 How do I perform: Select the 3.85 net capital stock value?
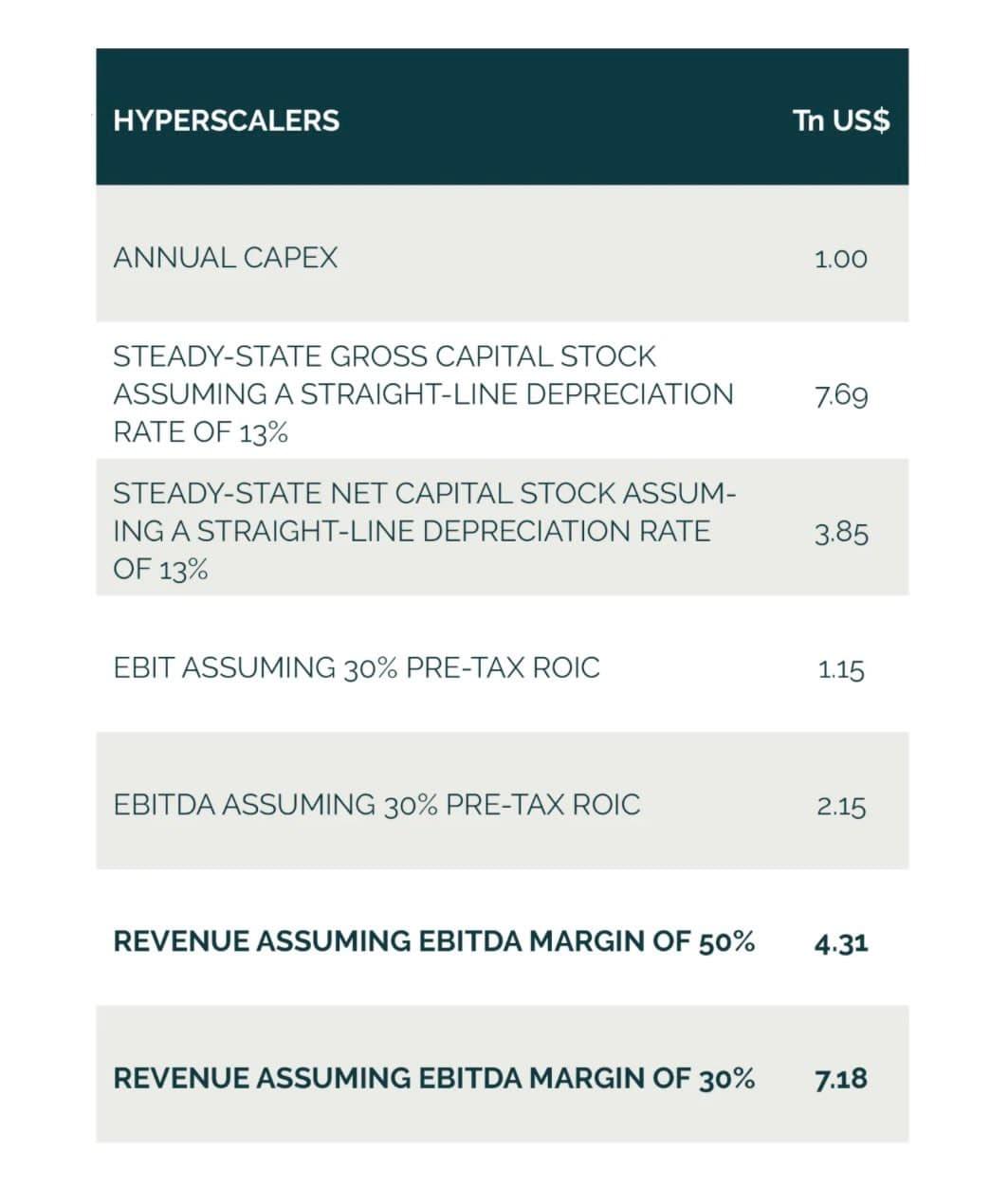click(x=841, y=533)
